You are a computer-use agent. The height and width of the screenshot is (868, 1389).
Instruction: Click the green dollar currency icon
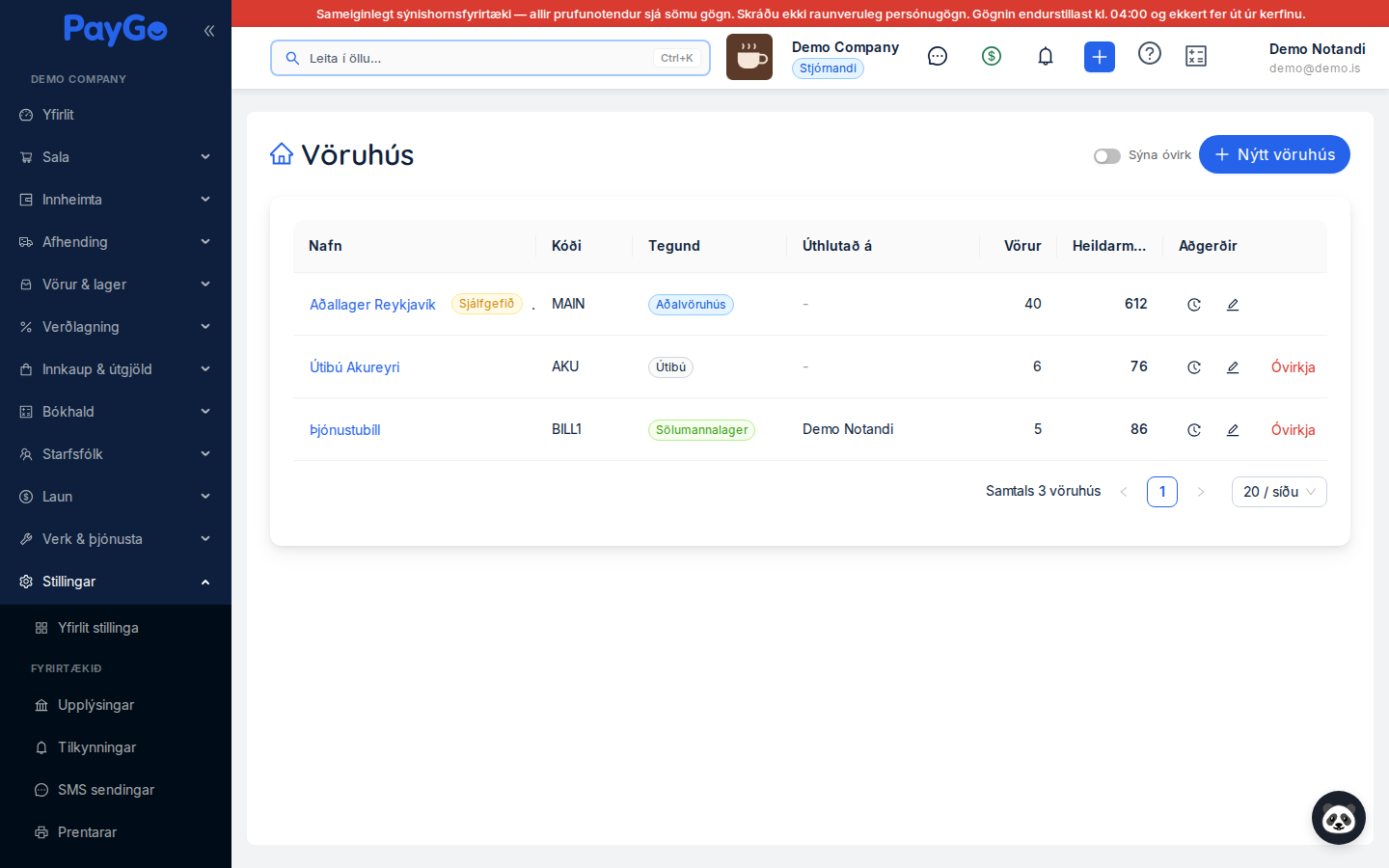pyautogui.click(x=992, y=56)
